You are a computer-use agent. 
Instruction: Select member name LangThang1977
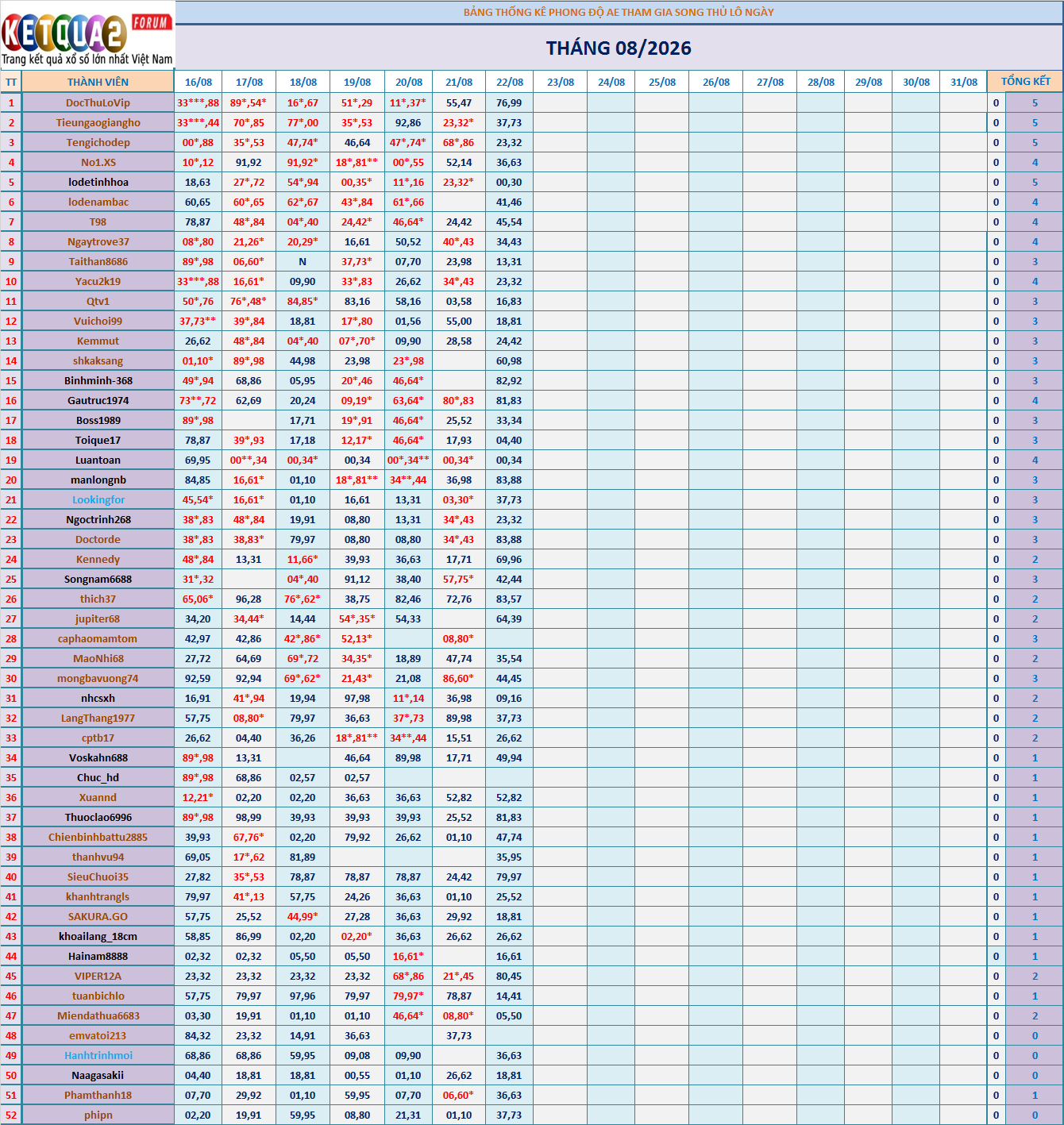(98, 718)
